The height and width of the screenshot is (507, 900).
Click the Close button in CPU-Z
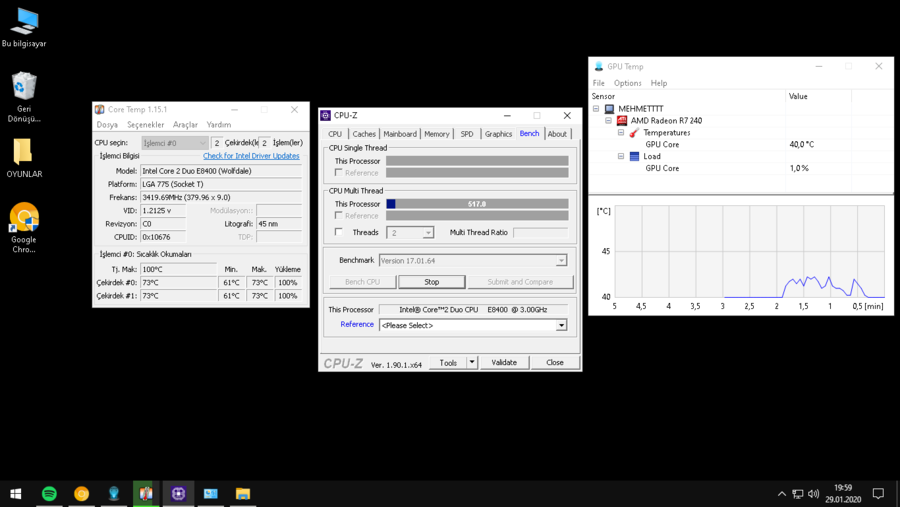pyautogui.click(x=554, y=363)
